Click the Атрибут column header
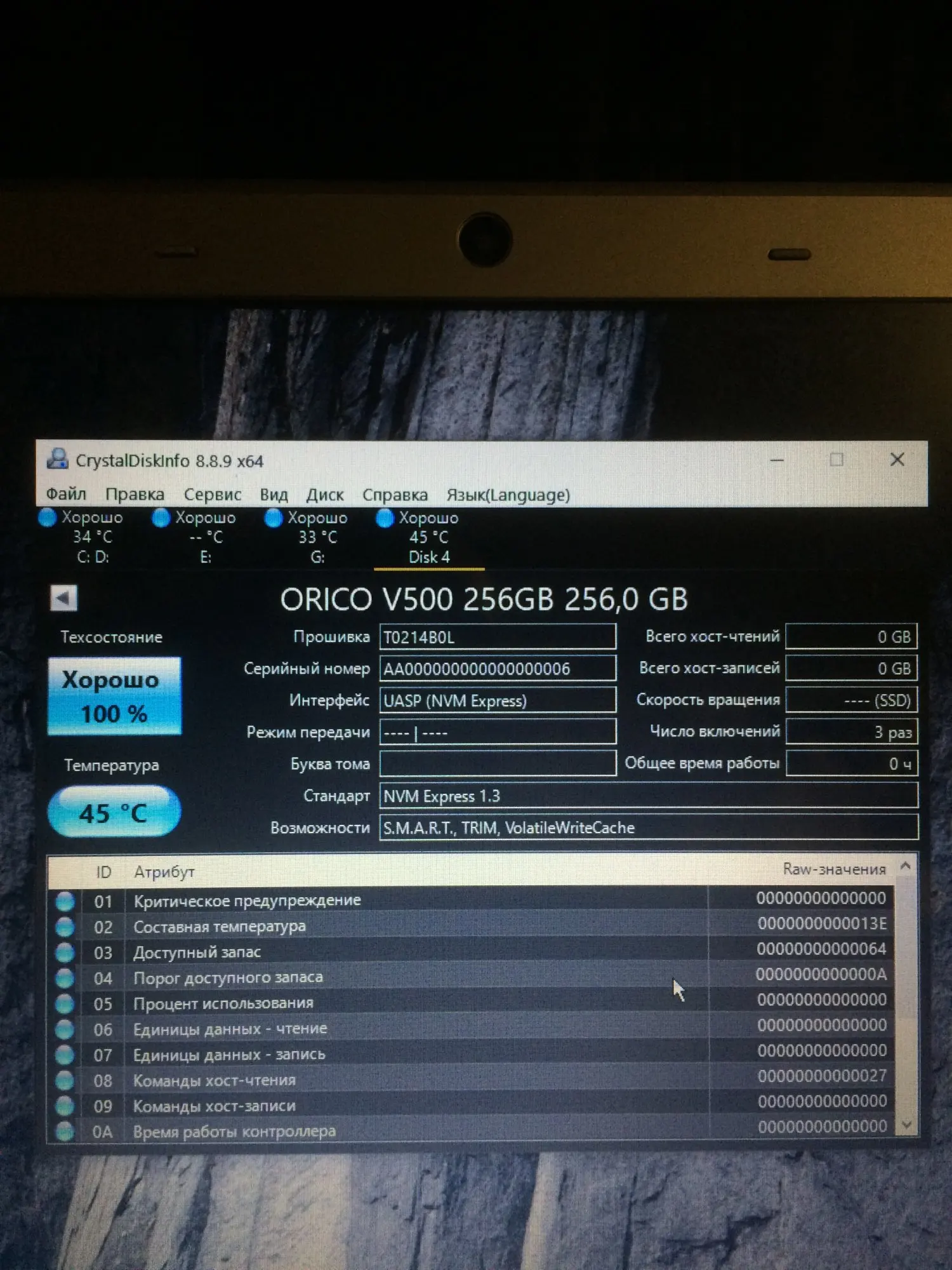952x1270 pixels. 164,872
